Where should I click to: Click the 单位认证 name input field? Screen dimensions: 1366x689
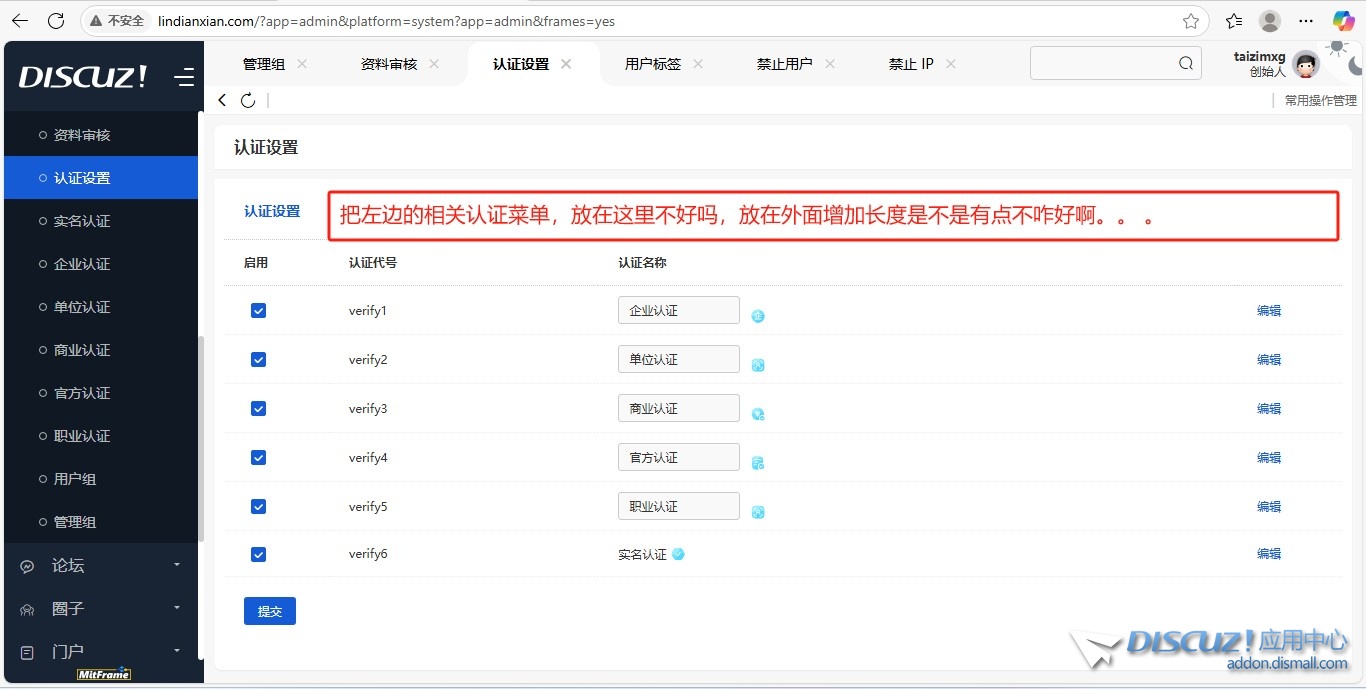[678, 360]
